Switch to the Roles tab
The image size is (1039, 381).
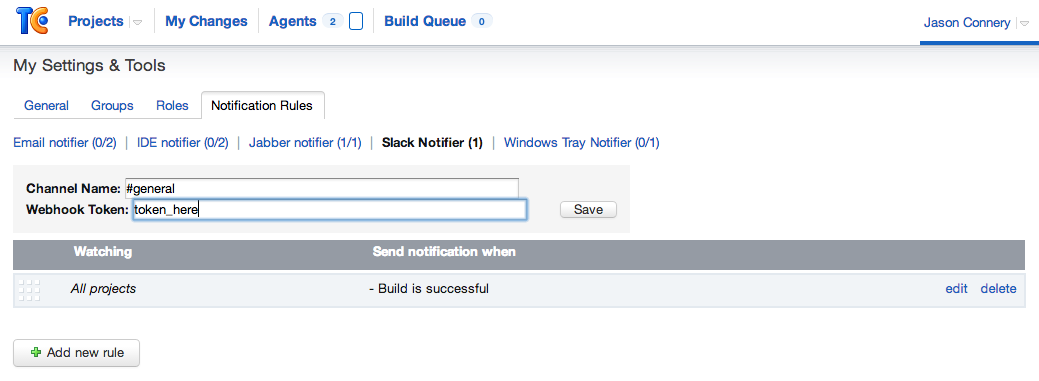click(172, 105)
